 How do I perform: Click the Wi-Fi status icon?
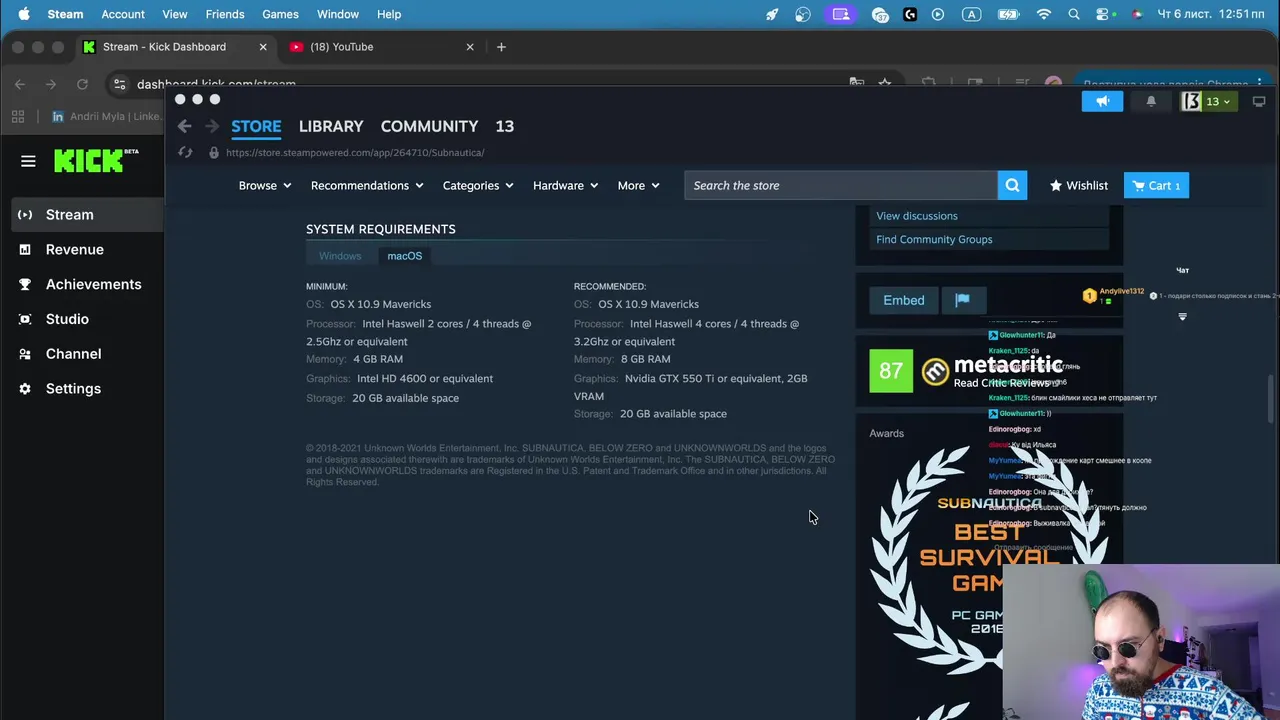(1044, 14)
